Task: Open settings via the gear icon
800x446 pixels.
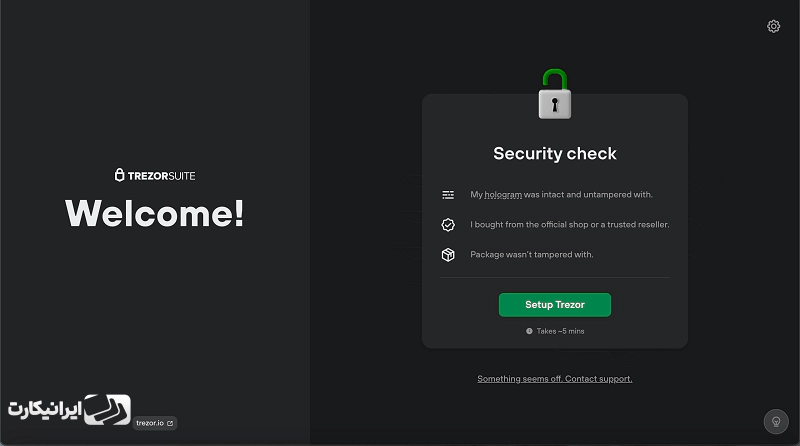Action: (773, 26)
